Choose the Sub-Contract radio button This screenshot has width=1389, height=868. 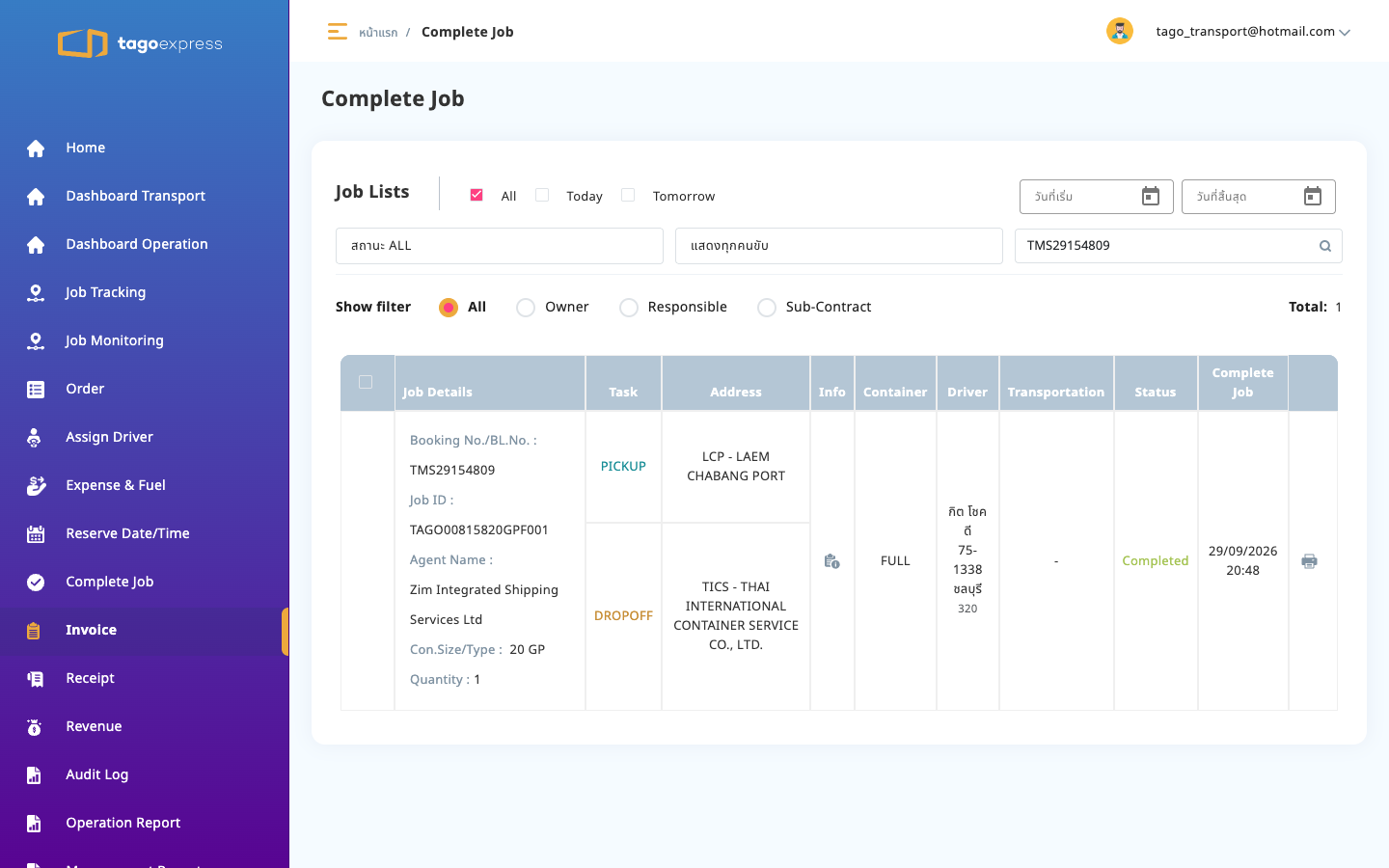pyautogui.click(x=767, y=308)
